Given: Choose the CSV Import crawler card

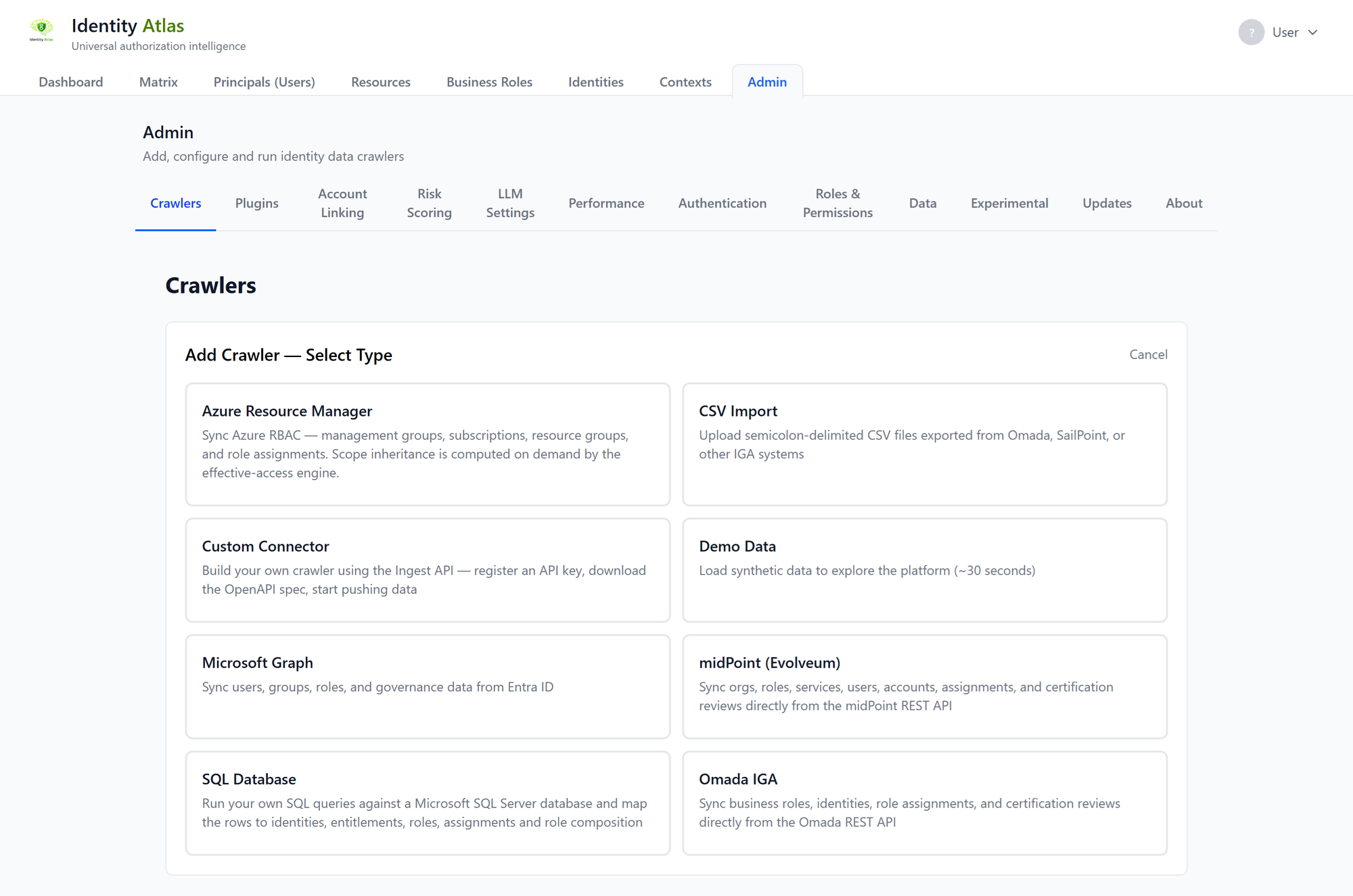Looking at the screenshot, I should 925,444.
